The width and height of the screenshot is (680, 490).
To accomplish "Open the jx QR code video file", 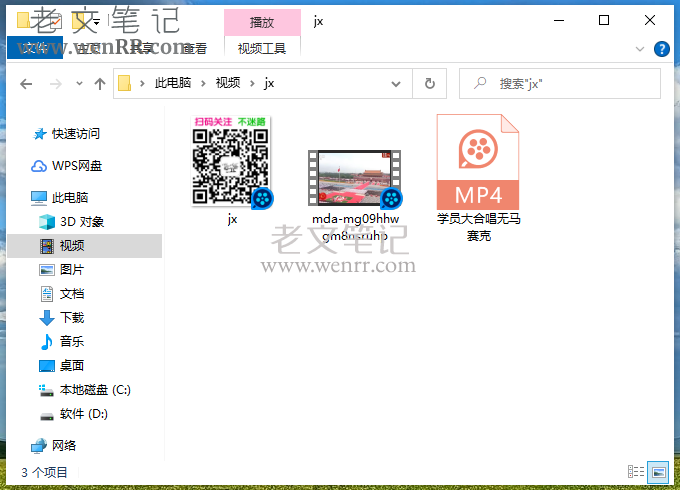I will (x=232, y=161).
